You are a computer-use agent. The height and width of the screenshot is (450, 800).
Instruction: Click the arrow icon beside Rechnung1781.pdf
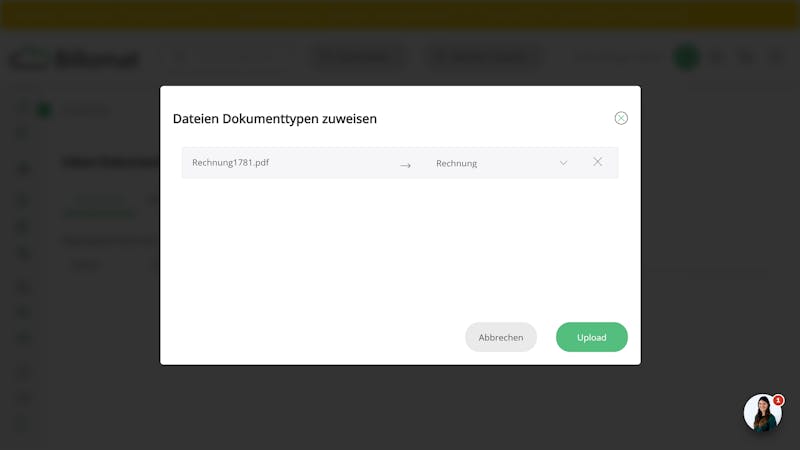click(405, 165)
